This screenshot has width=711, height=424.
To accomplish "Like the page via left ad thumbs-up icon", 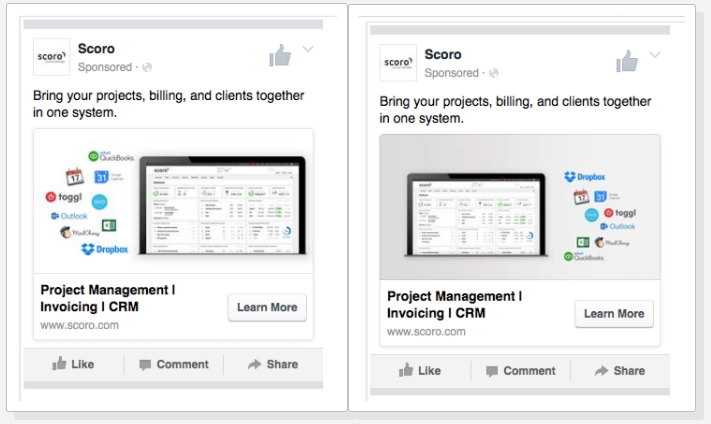I will click(x=280, y=56).
